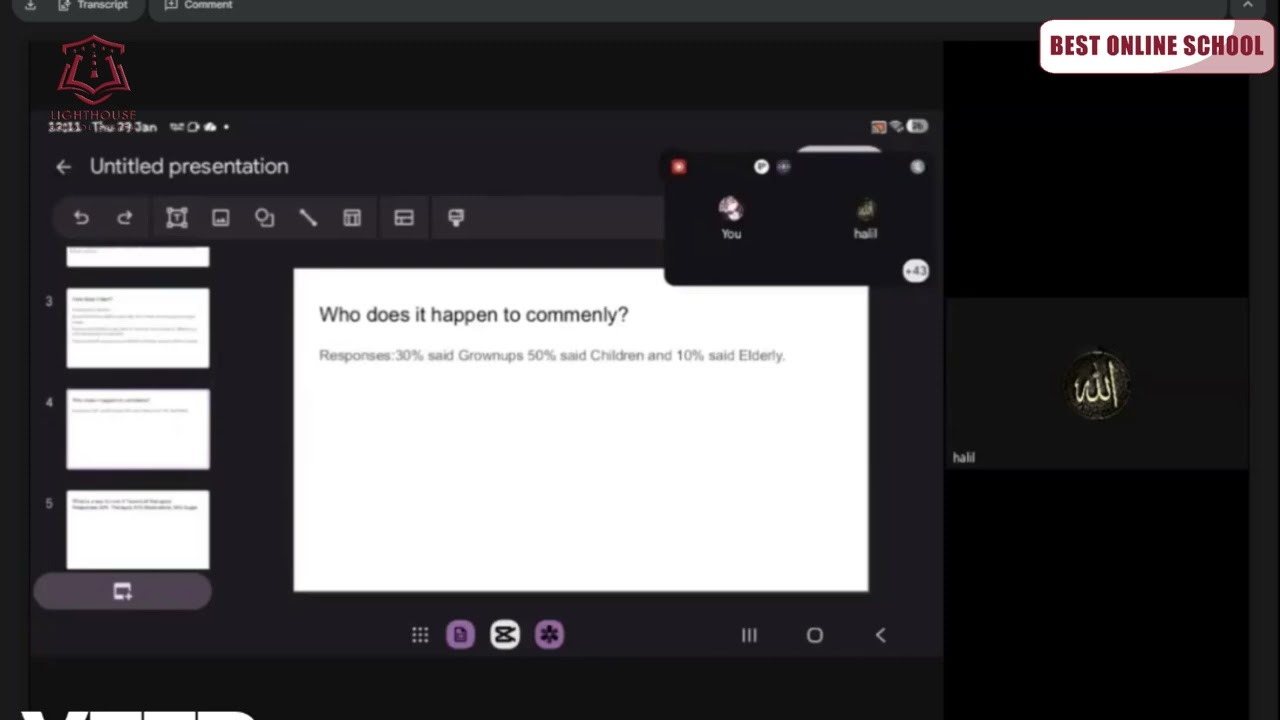Image resolution: width=1280 pixels, height=720 pixels.
Task: Open the Transcript tab at top
Action: pyautogui.click(x=92, y=6)
